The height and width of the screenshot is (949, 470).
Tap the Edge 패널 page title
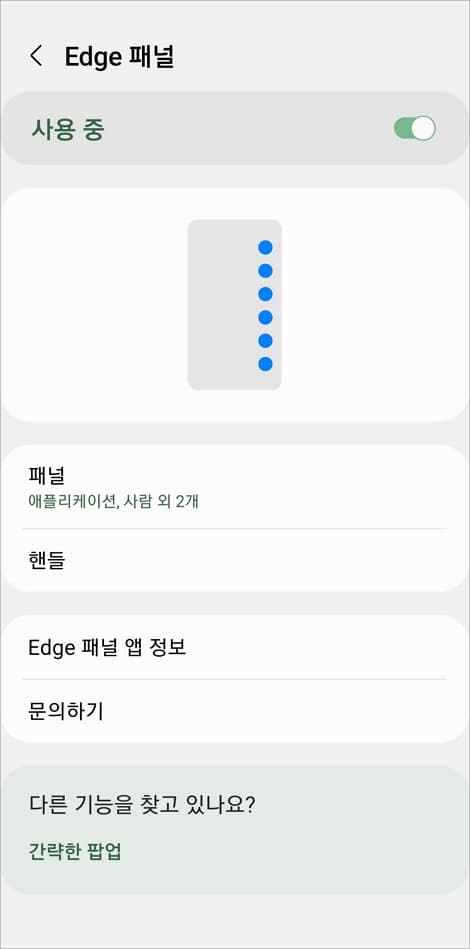[x=119, y=57]
